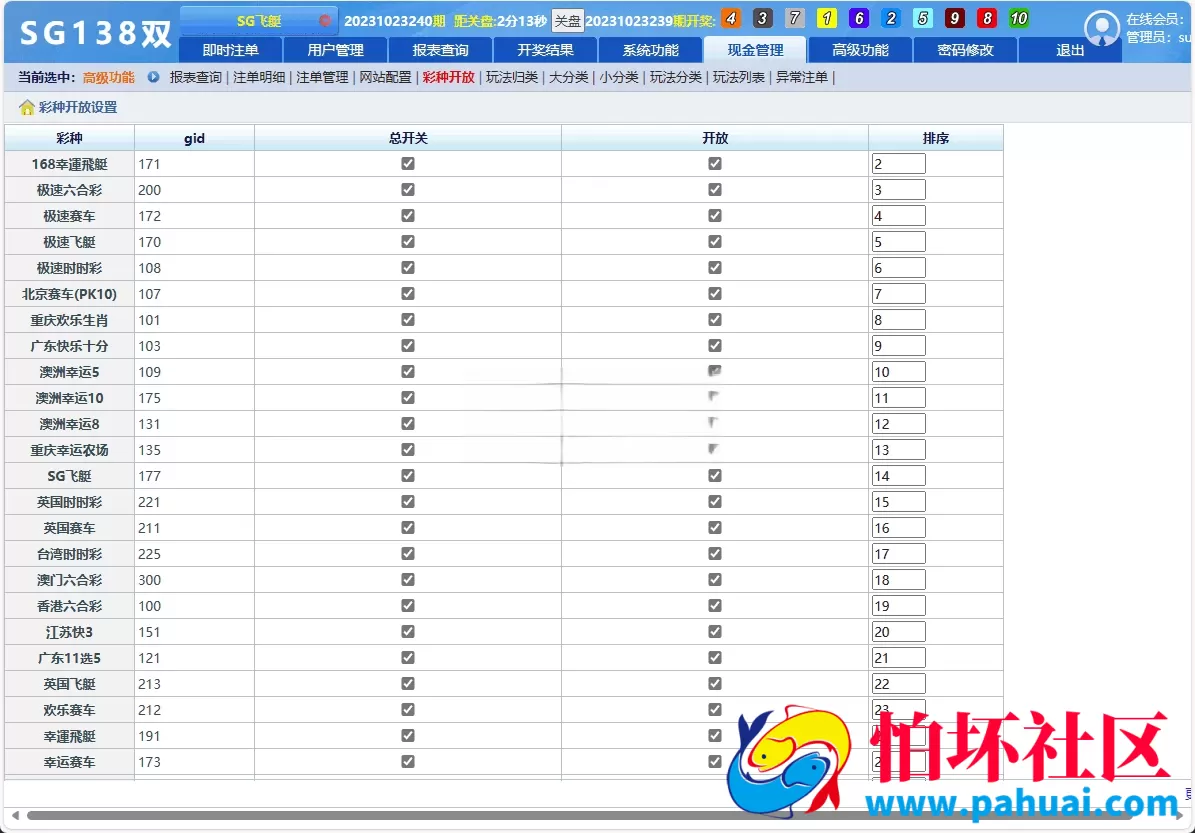Viewport: 1195px width, 833px height.
Task: Open the 即时注单 tab
Action: point(230,50)
